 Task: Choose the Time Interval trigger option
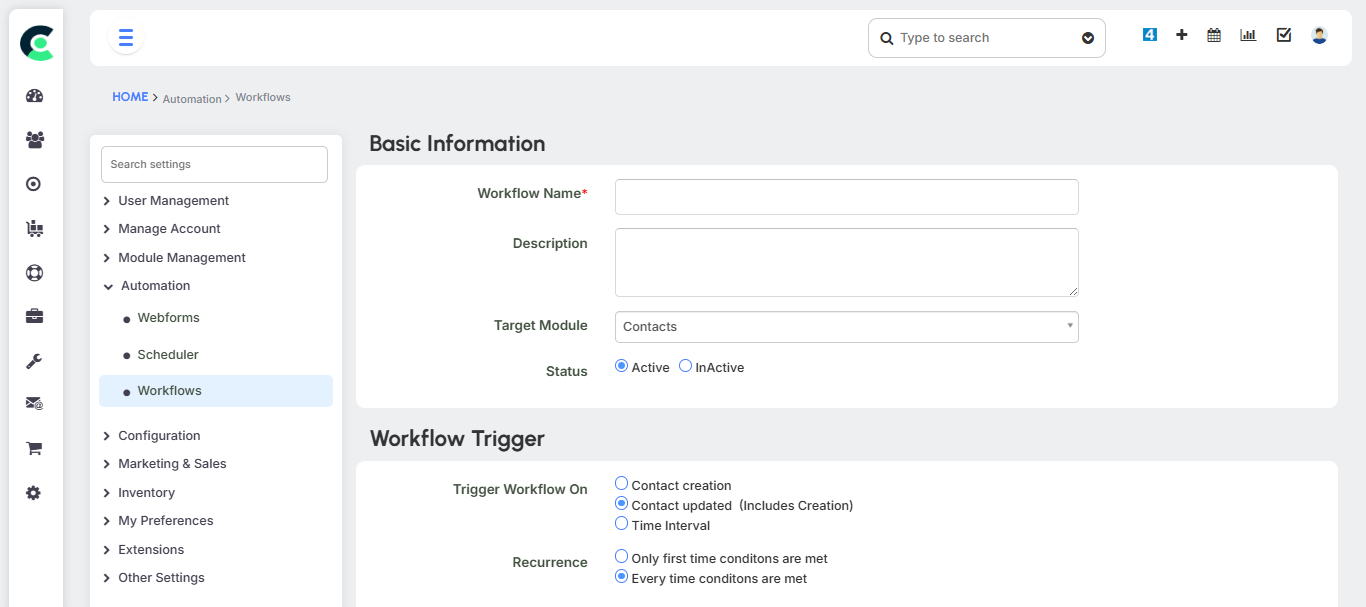(x=622, y=524)
